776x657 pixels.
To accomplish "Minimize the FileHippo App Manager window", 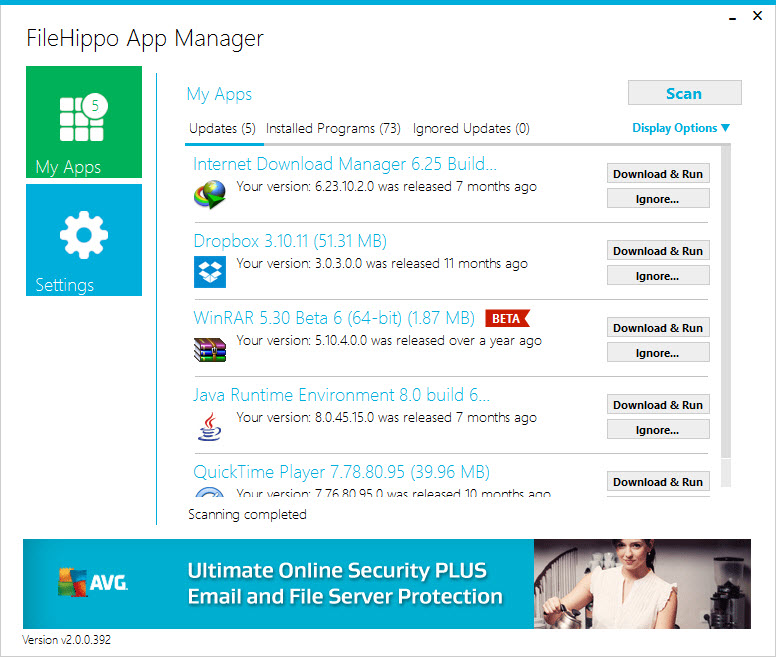I will pyautogui.click(x=732, y=18).
